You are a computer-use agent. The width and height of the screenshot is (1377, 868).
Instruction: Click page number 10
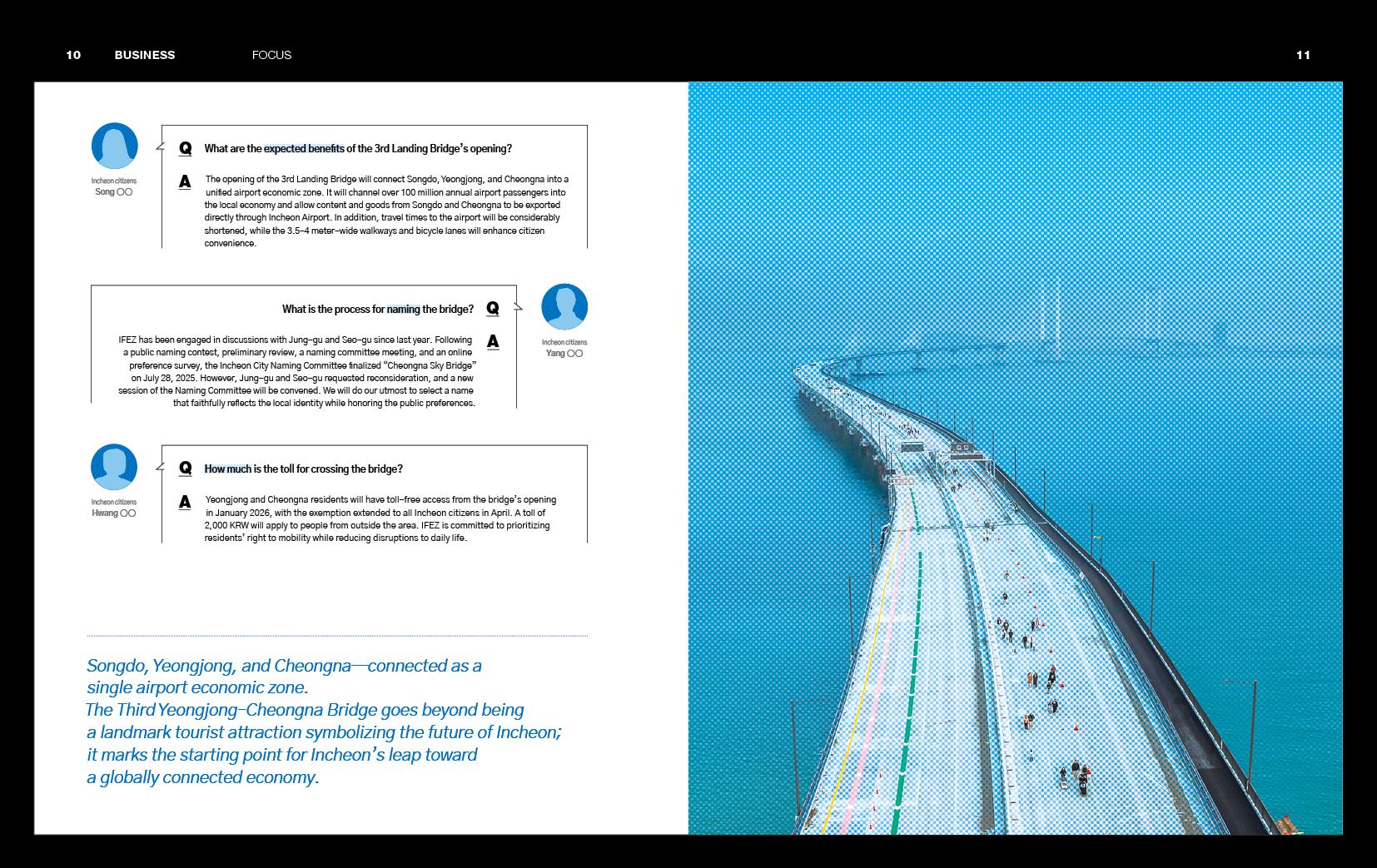click(73, 55)
